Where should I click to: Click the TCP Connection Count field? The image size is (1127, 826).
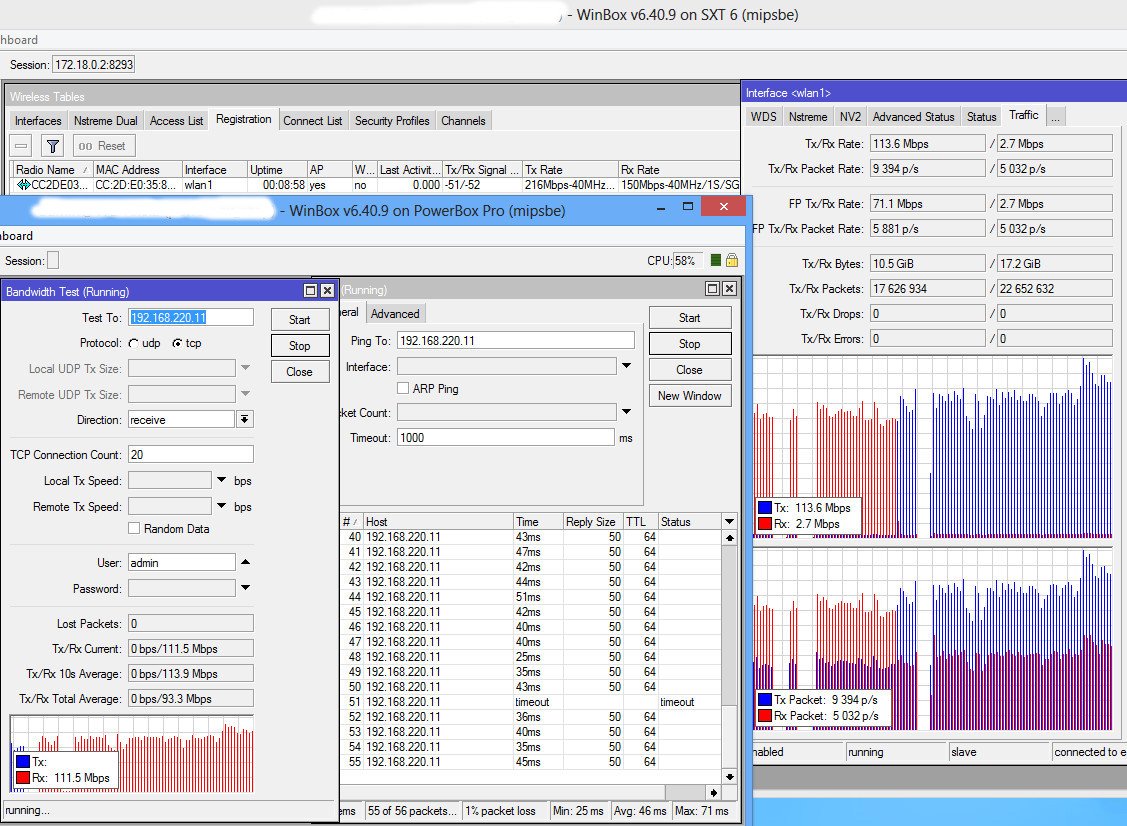click(x=190, y=454)
